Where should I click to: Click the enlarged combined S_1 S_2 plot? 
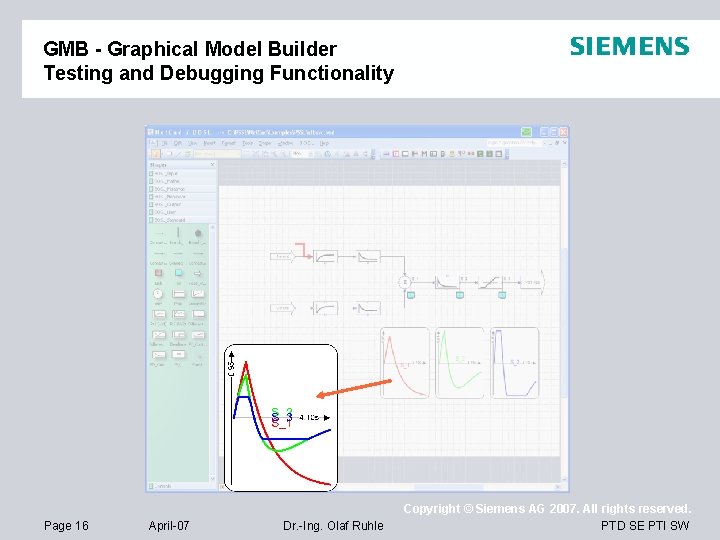coord(281,418)
